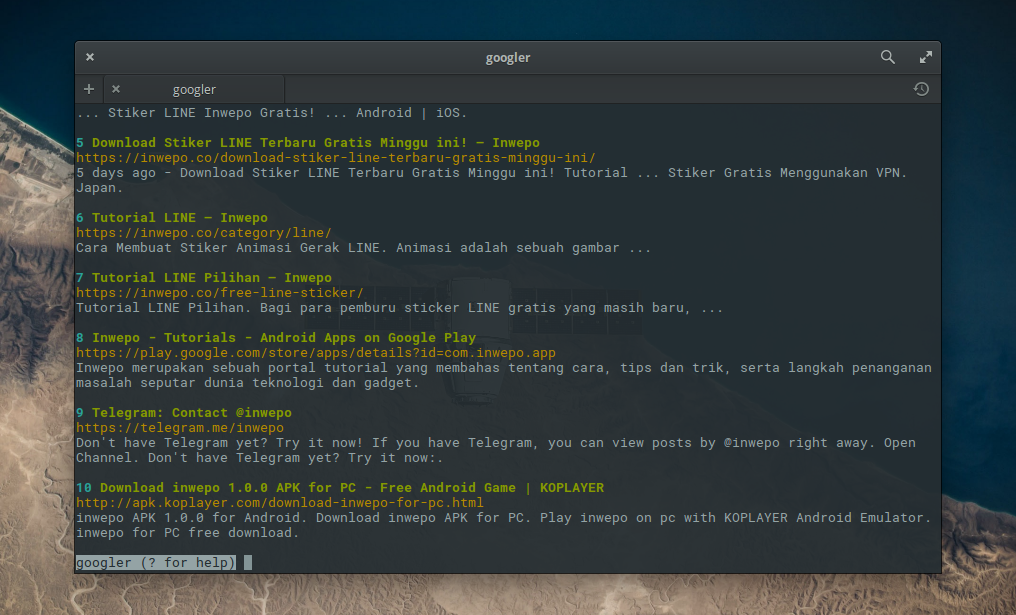Click the snippet 'inwepo APK 1.0.0 for Android'
Viewport: 1016px width, 615px height.
coord(503,525)
